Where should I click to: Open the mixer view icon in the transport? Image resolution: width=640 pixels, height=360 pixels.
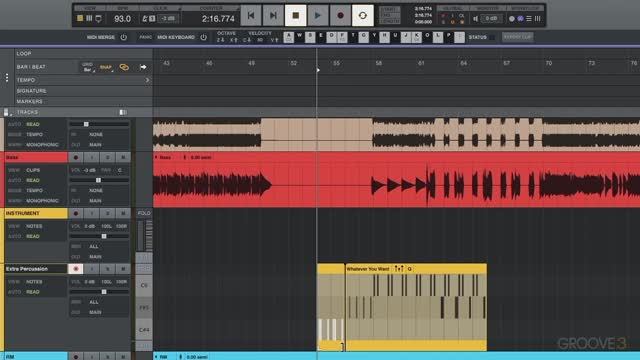(89, 18)
